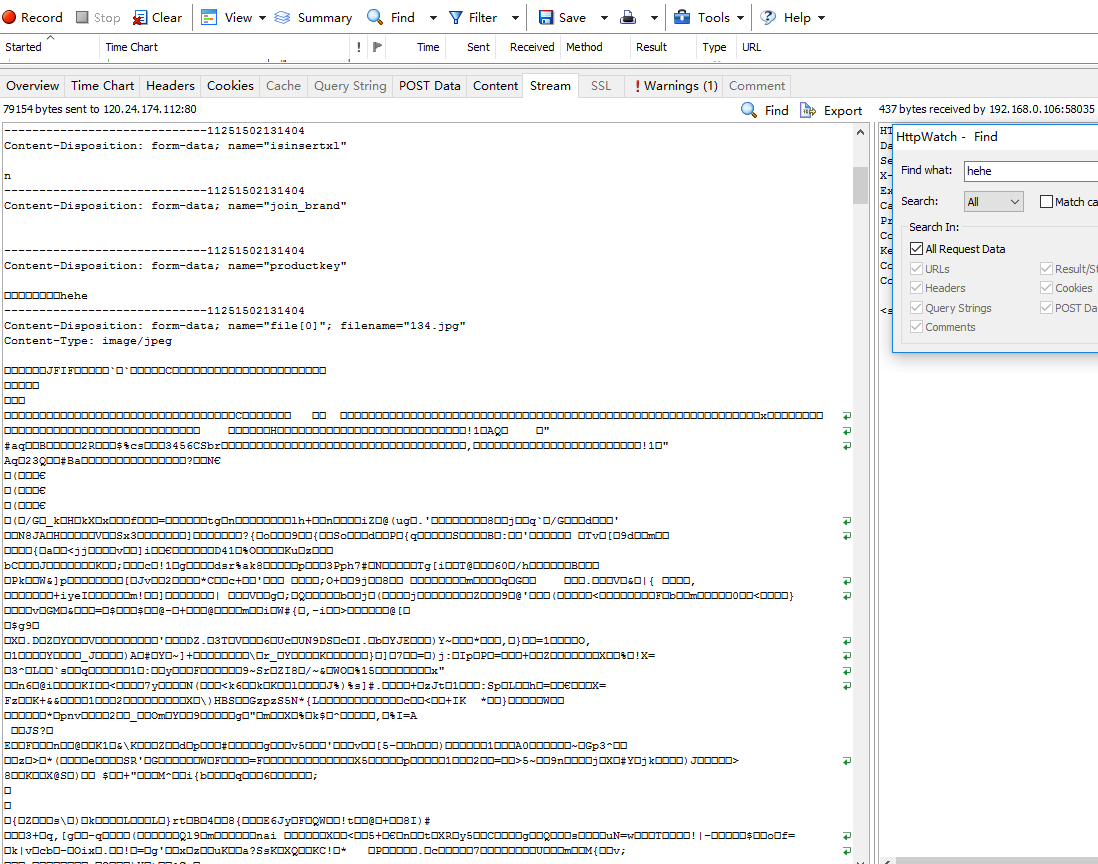This screenshot has width=1098, height=864.
Task: Click the Save disk icon
Action: [546, 17]
